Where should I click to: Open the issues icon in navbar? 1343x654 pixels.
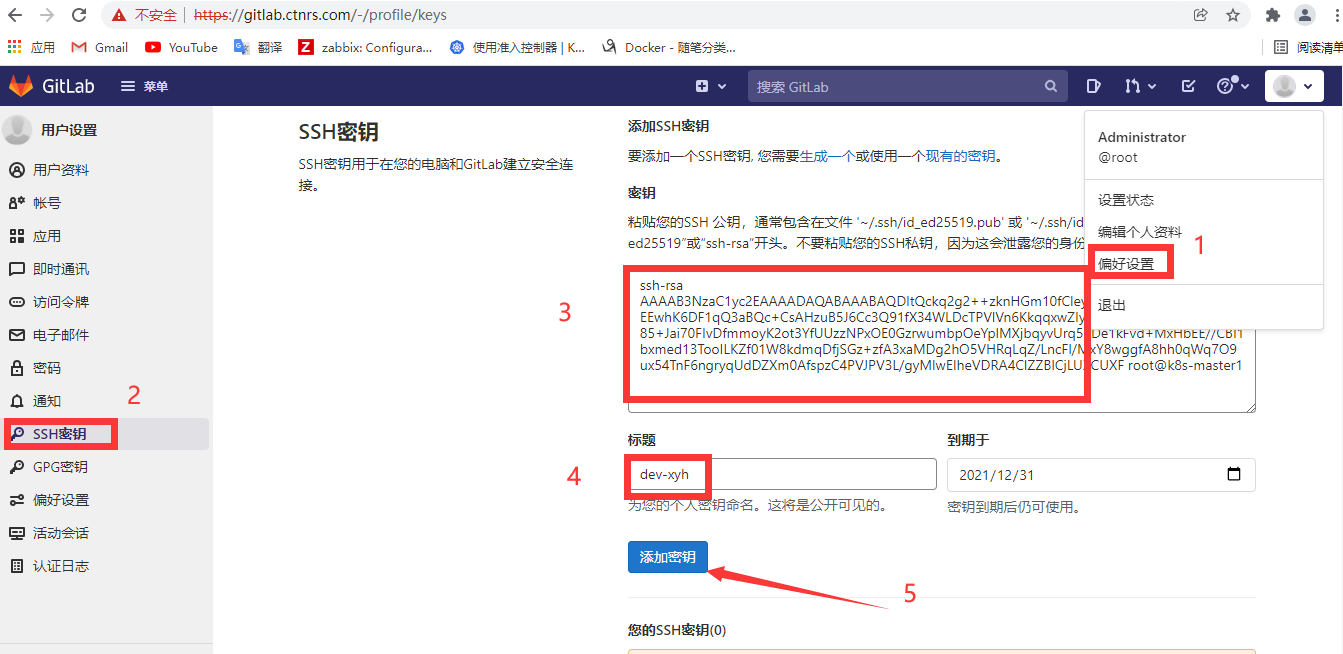pyautogui.click(x=1094, y=86)
